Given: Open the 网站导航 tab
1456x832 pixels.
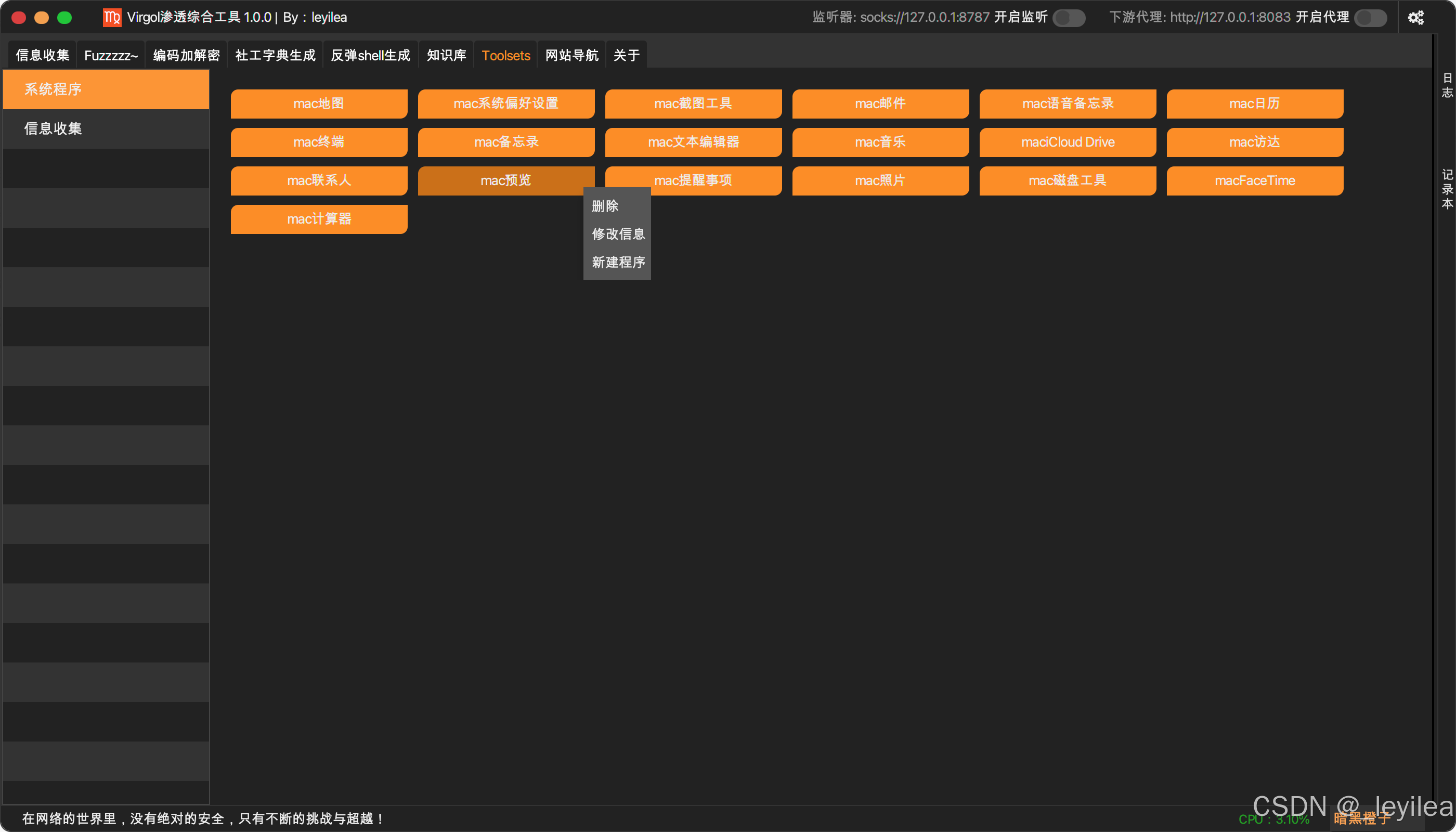Looking at the screenshot, I should (x=571, y=56).
